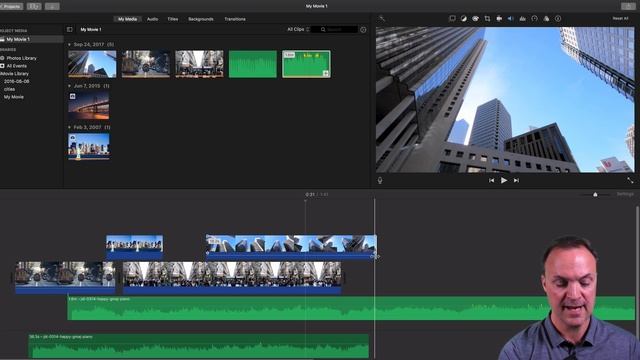This screenshot has width=640, height=360.
Task: Switch to the My Media tab
Action: (127, 19)
